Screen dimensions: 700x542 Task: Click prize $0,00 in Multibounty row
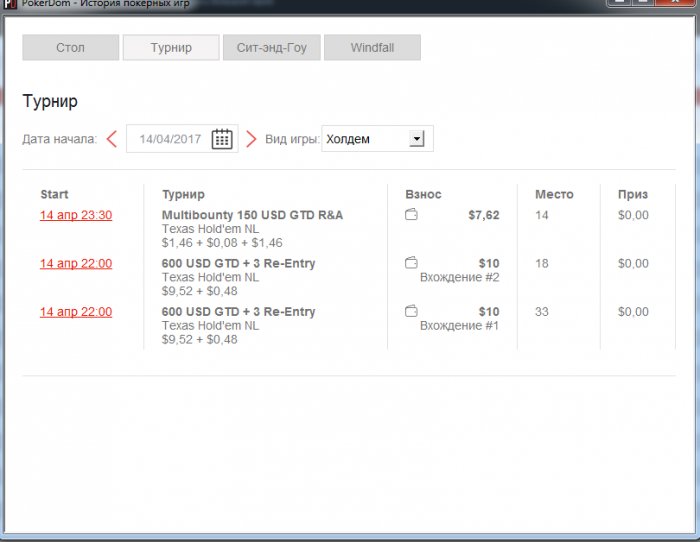pos(633,215)
